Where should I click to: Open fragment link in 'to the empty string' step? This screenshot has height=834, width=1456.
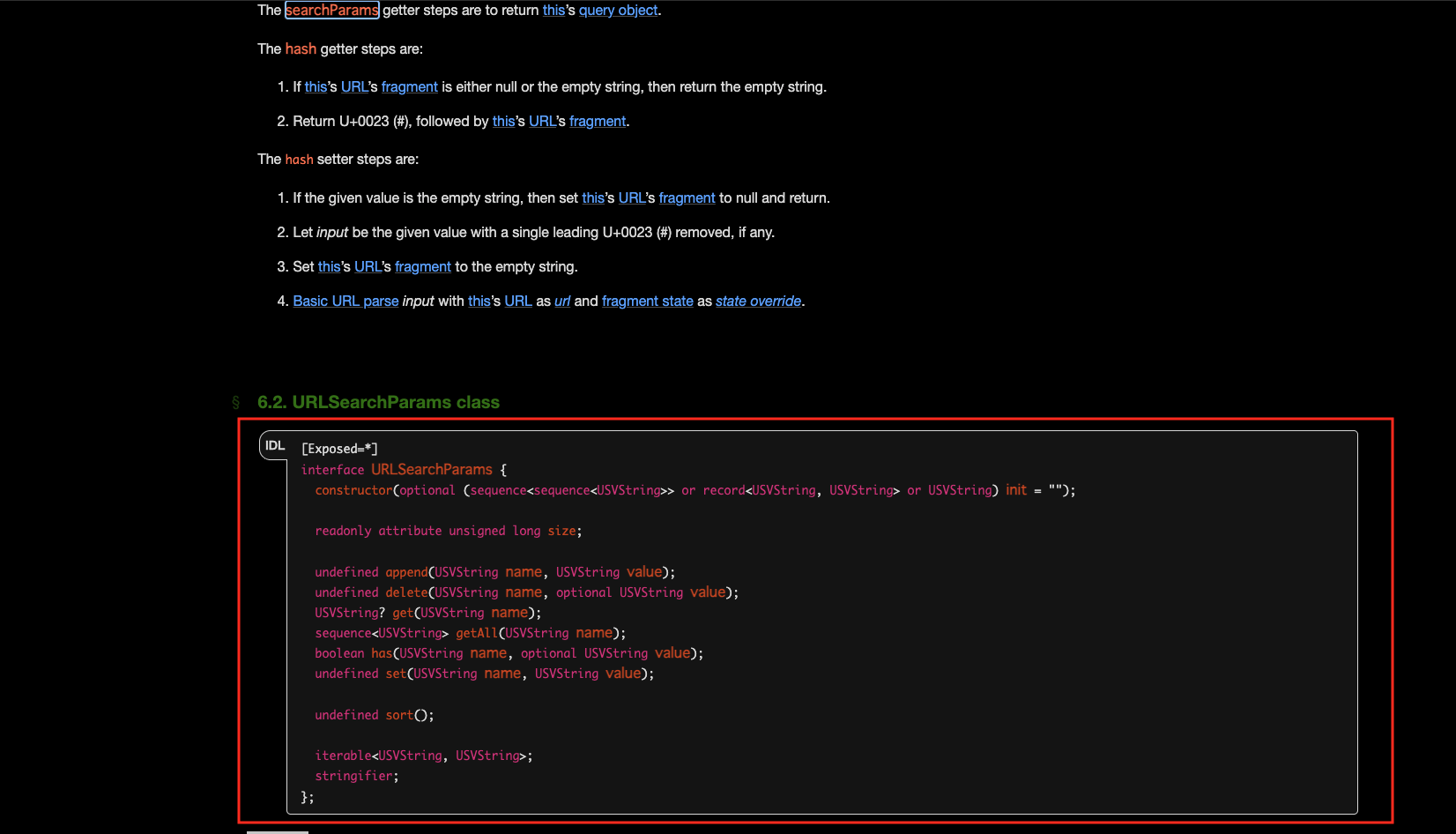coord(423,266)
